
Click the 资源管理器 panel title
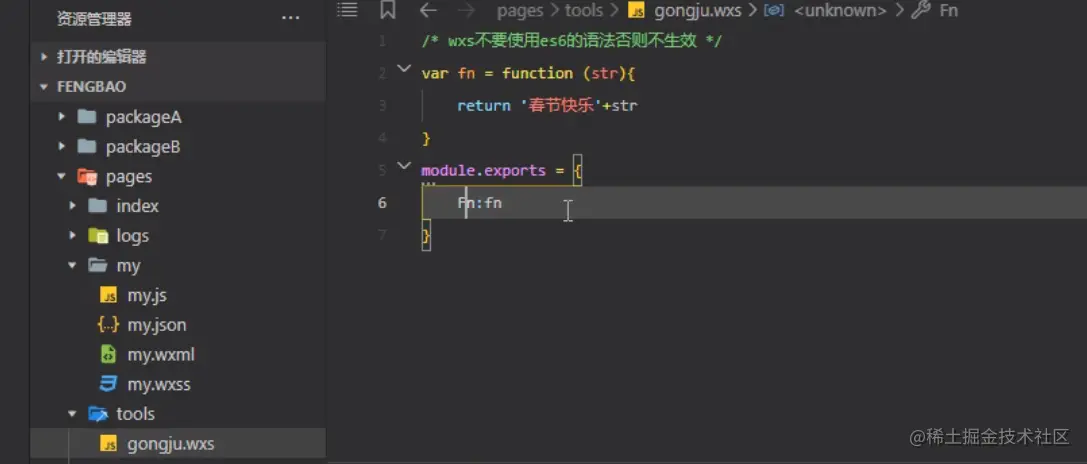(94, 19)
